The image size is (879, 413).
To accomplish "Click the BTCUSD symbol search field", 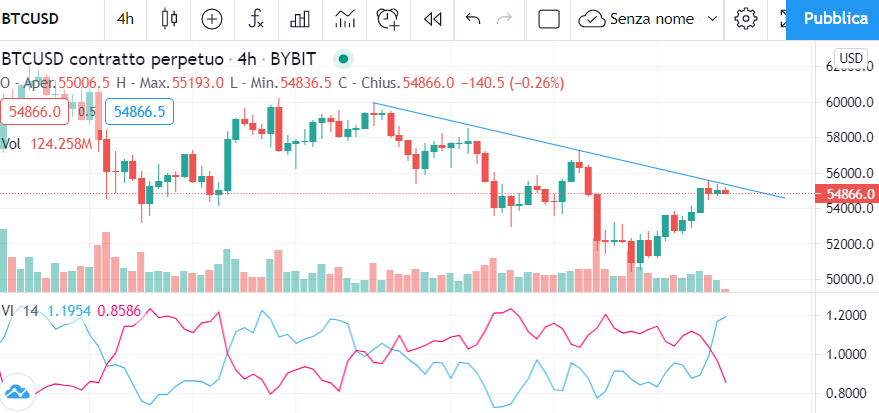I will tap(30, 19).
